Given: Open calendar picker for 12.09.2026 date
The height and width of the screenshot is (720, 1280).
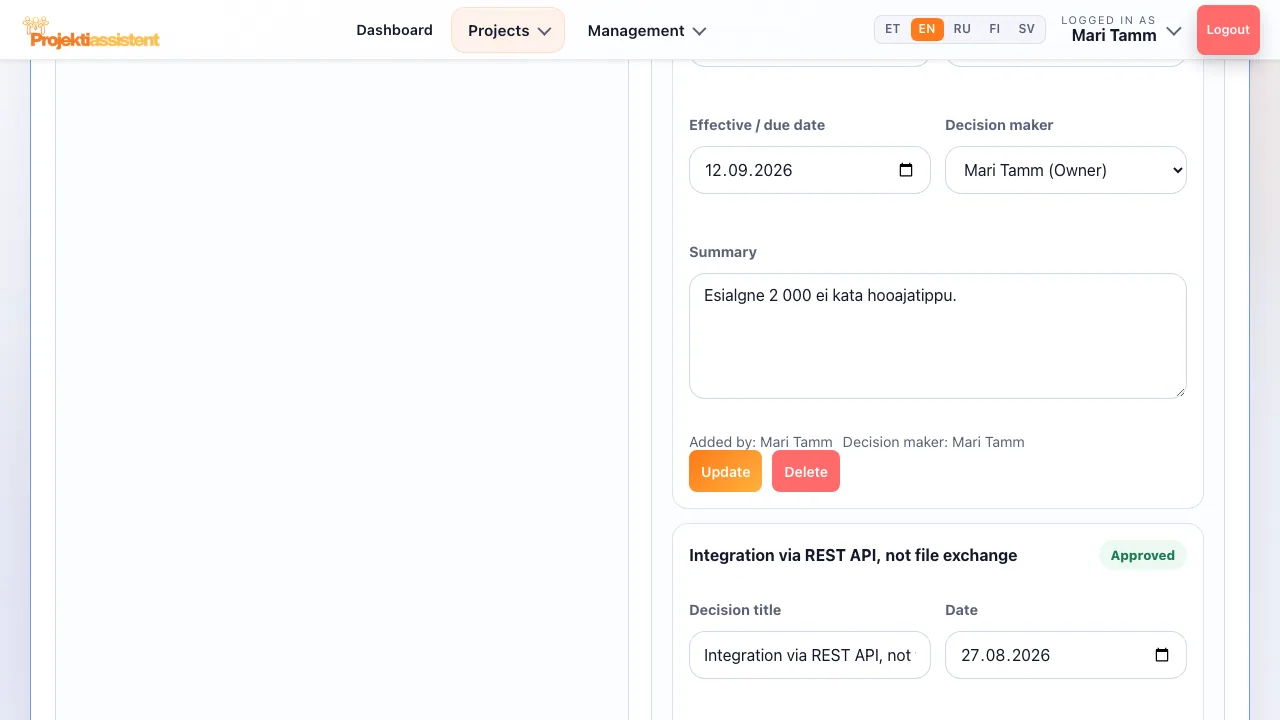Looking at the screenshot, I should pos(906,170).
